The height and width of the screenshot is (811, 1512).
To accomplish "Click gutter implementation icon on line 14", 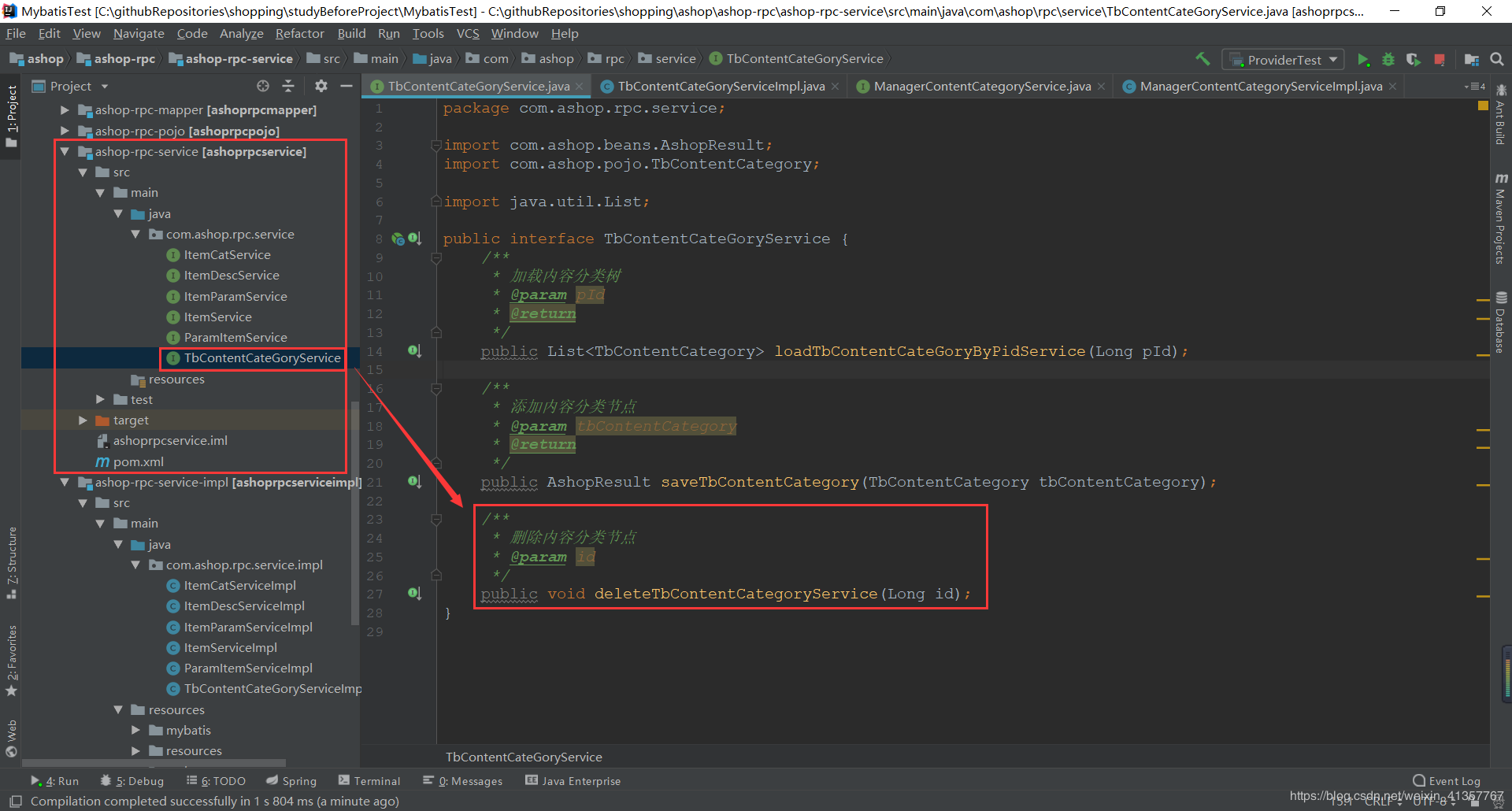I will (414, 350).
